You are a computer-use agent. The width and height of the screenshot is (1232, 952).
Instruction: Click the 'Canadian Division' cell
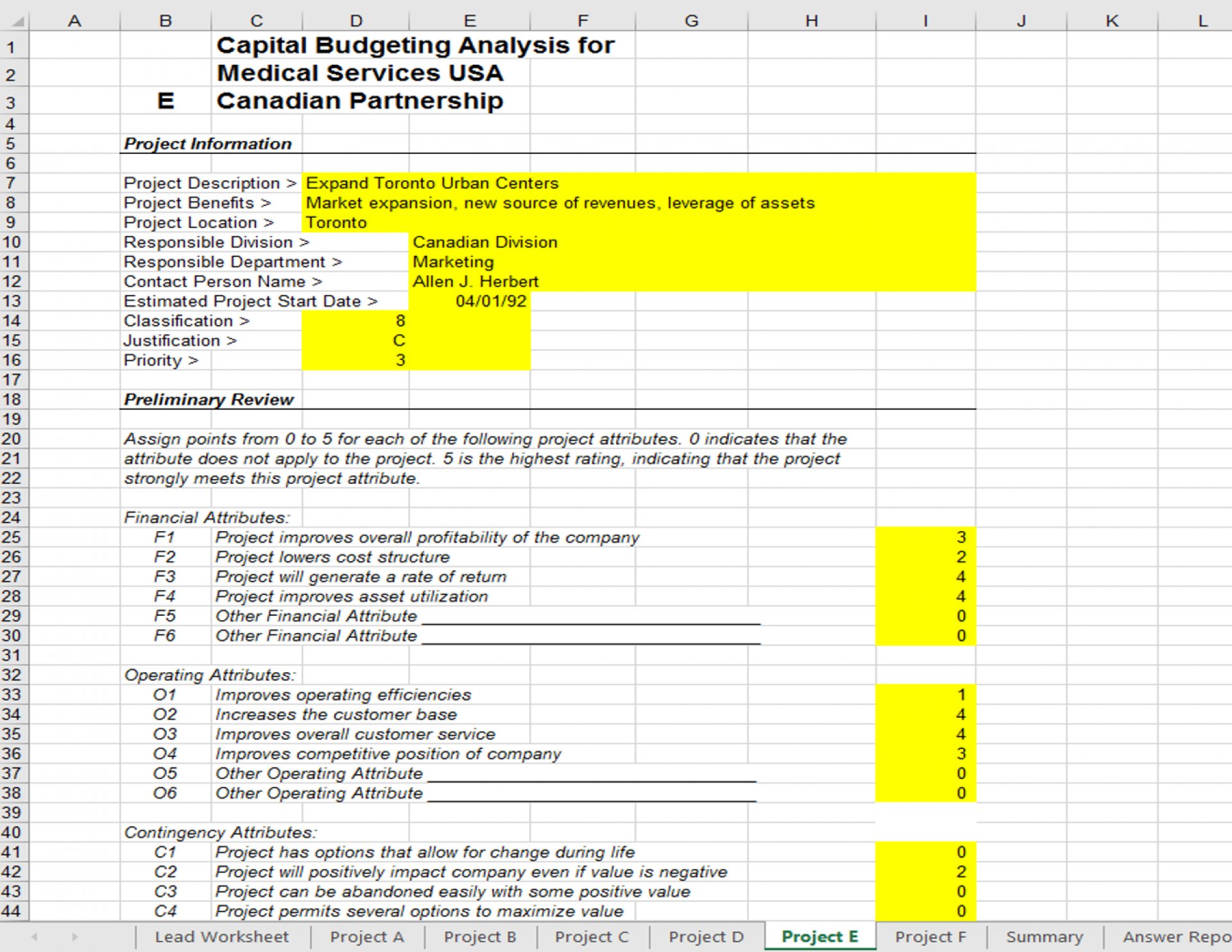[x=692, y=242]
